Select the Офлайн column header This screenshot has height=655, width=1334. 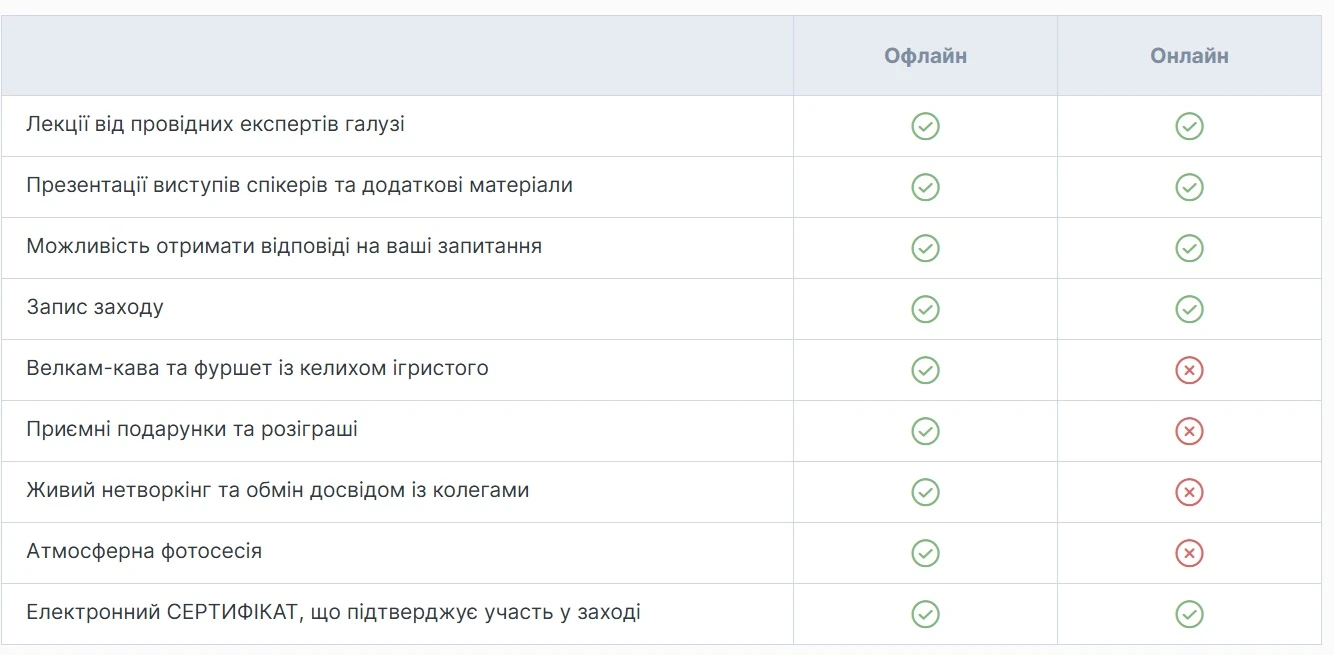pyautogui.click(x=925, y=56)
